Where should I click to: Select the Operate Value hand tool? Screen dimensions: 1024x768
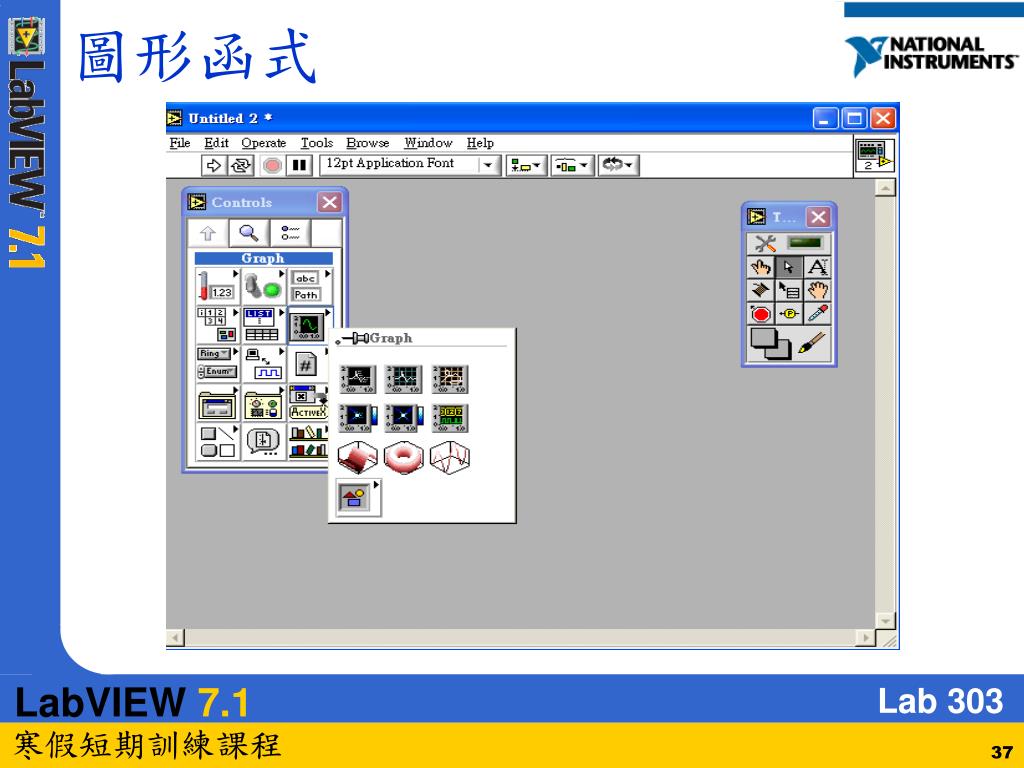pos(760,267)
